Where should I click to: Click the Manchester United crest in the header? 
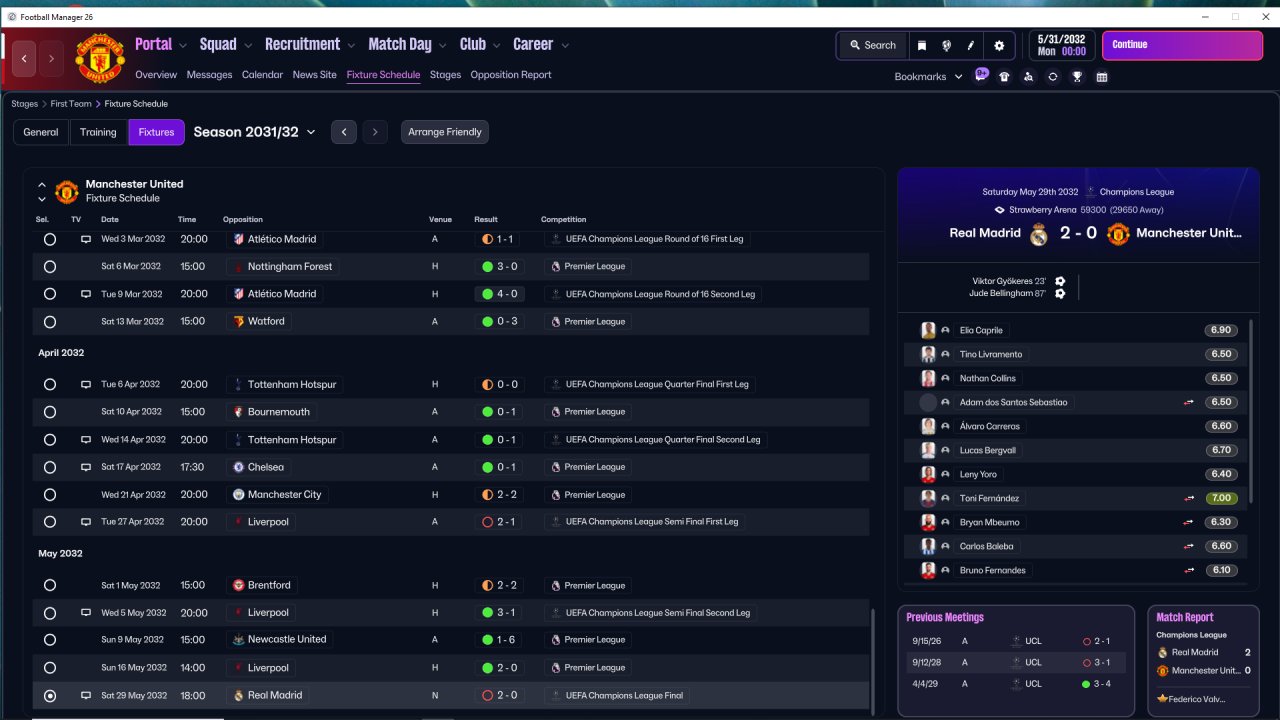pyautogui.click(x=100, y=59)
